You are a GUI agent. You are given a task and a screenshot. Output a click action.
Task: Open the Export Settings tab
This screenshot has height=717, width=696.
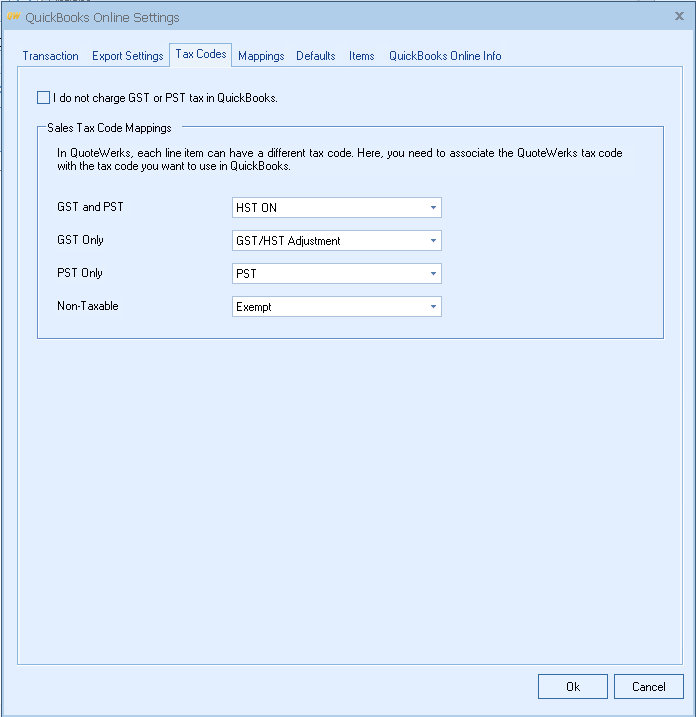coord(127,56)
